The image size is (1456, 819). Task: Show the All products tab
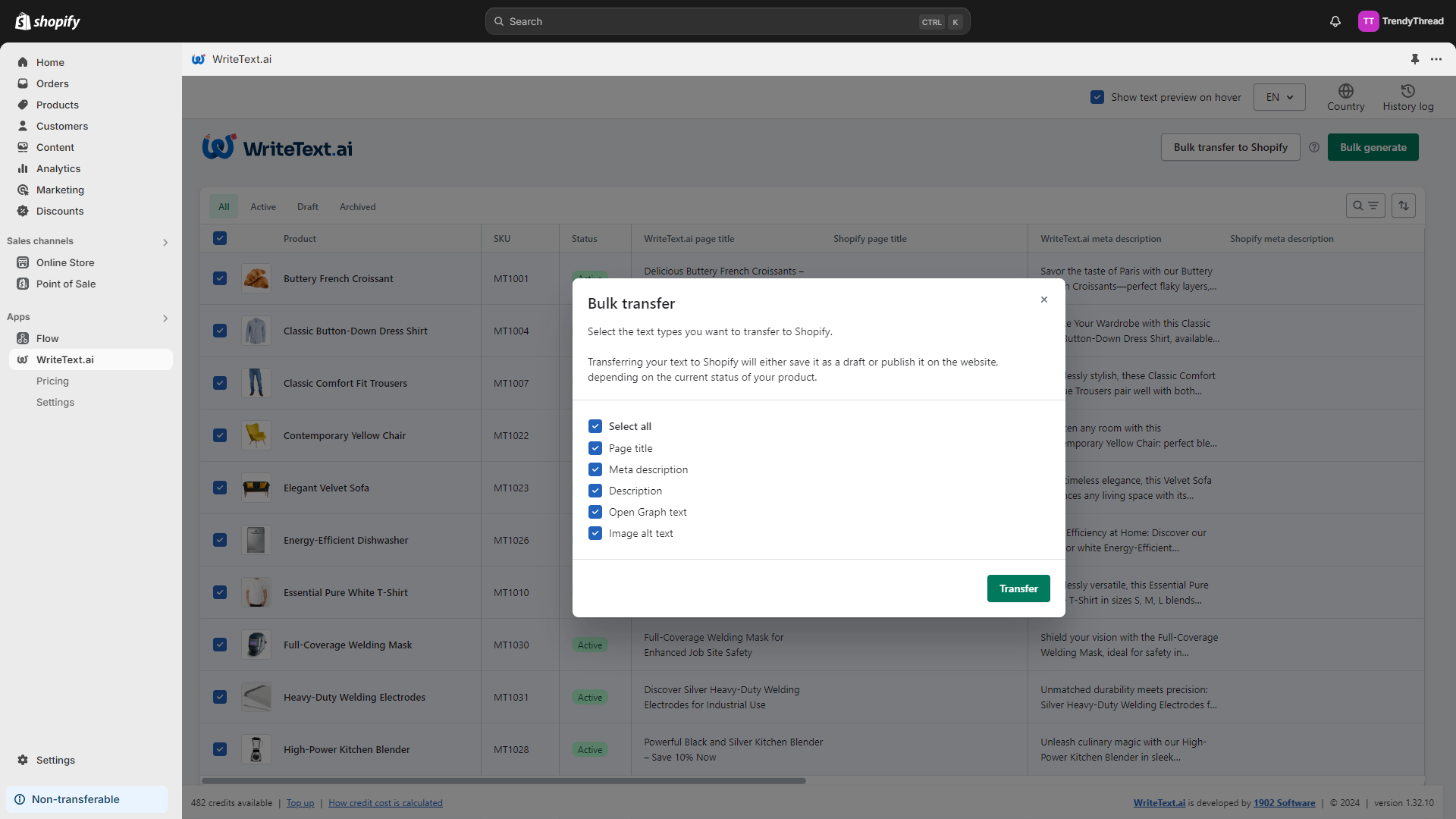(x=224, y=206)
